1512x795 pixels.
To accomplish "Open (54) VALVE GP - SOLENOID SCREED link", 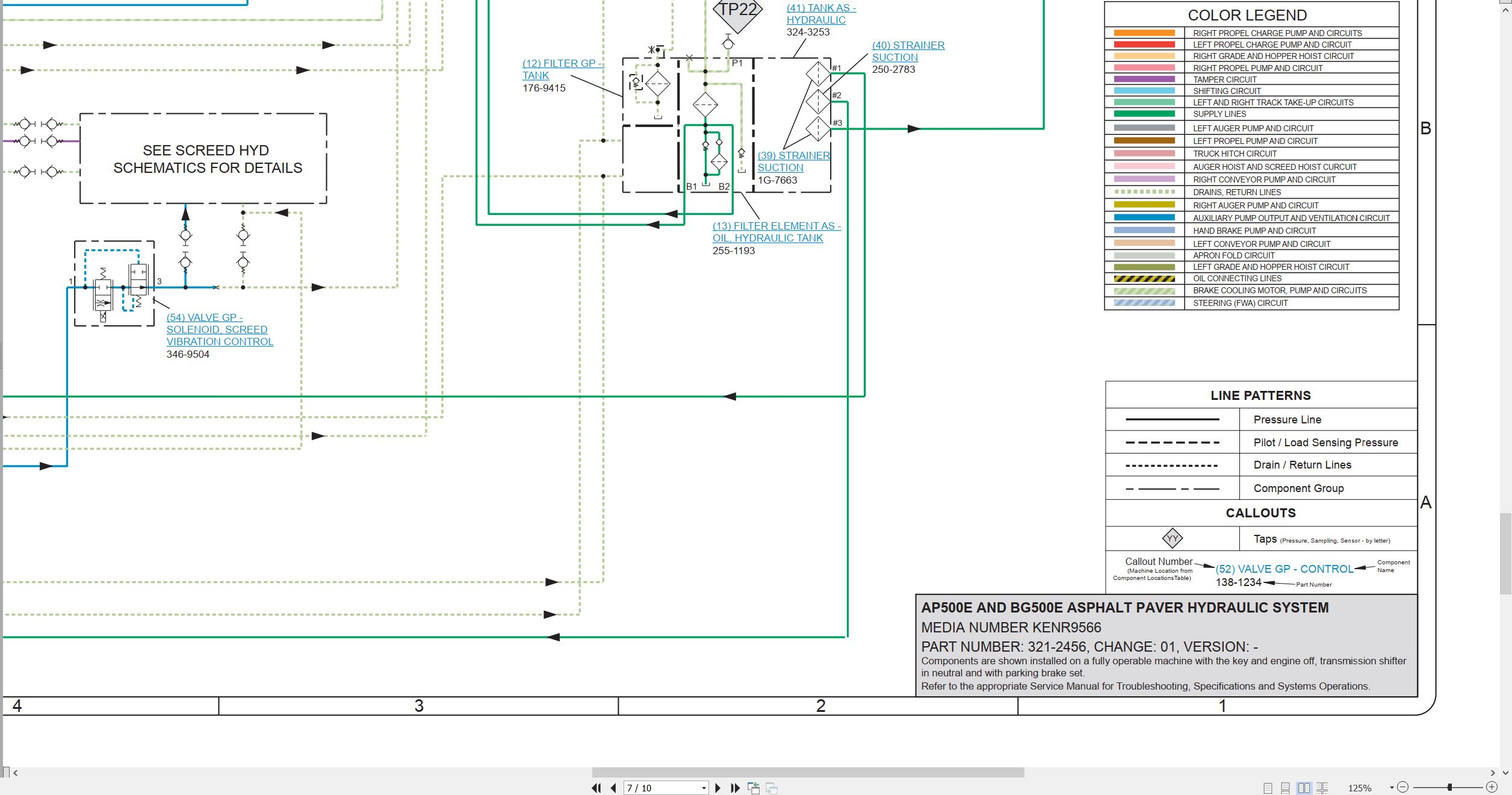I will click(220, 329).
